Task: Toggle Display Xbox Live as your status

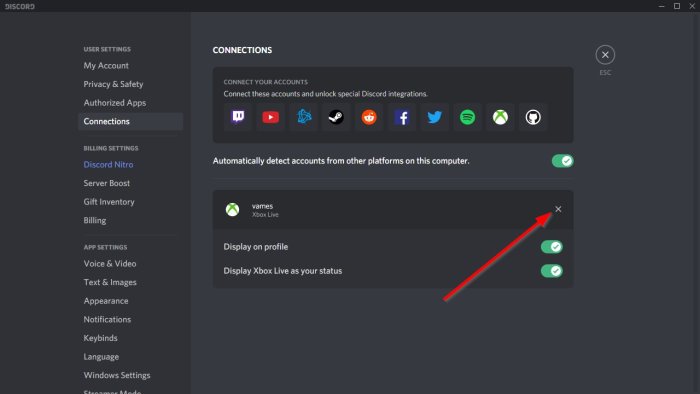Action: (552, 271)
